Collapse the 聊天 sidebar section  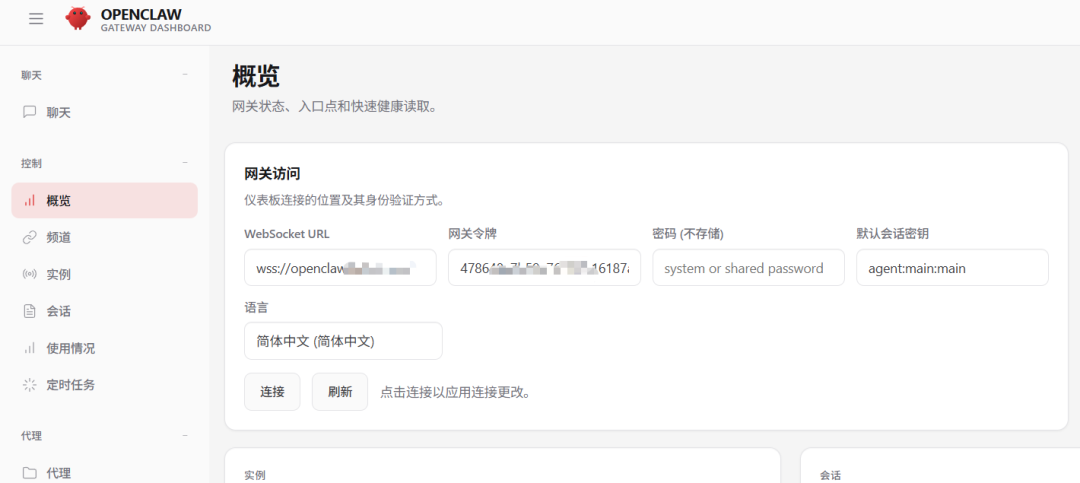click(x=185, y=74)
